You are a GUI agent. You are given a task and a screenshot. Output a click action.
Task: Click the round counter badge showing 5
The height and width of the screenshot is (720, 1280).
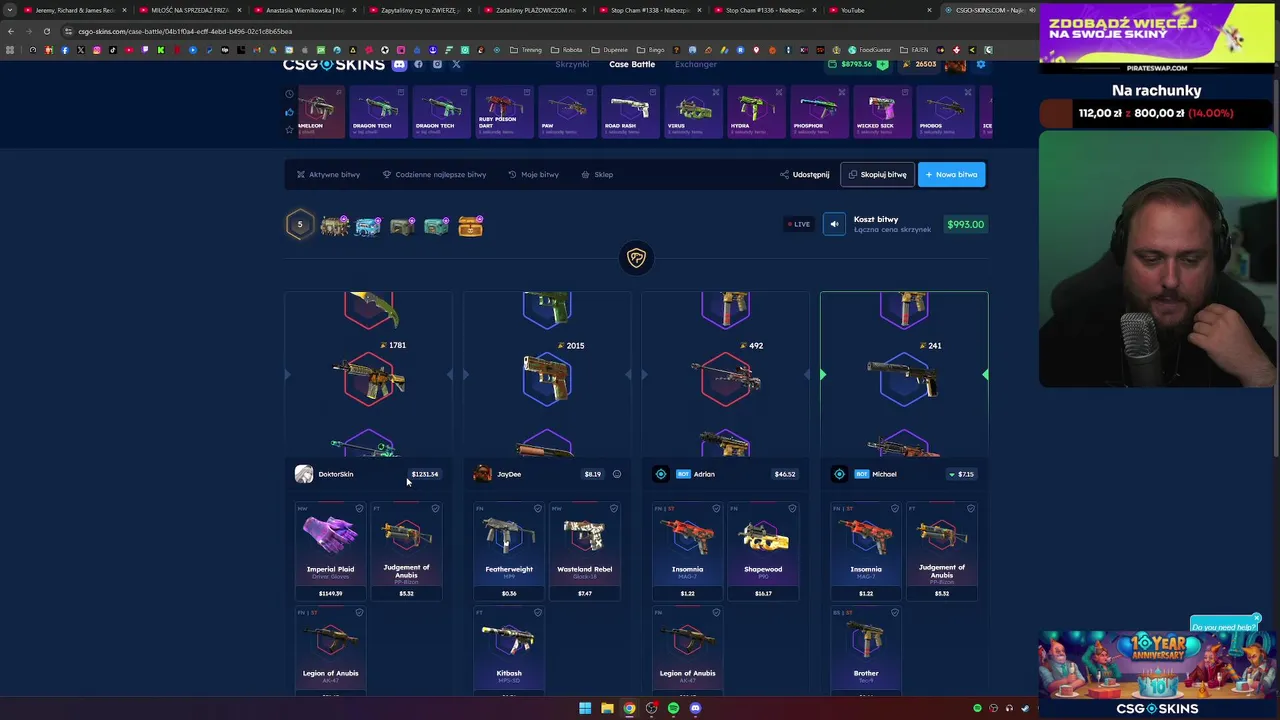[299, 224]
